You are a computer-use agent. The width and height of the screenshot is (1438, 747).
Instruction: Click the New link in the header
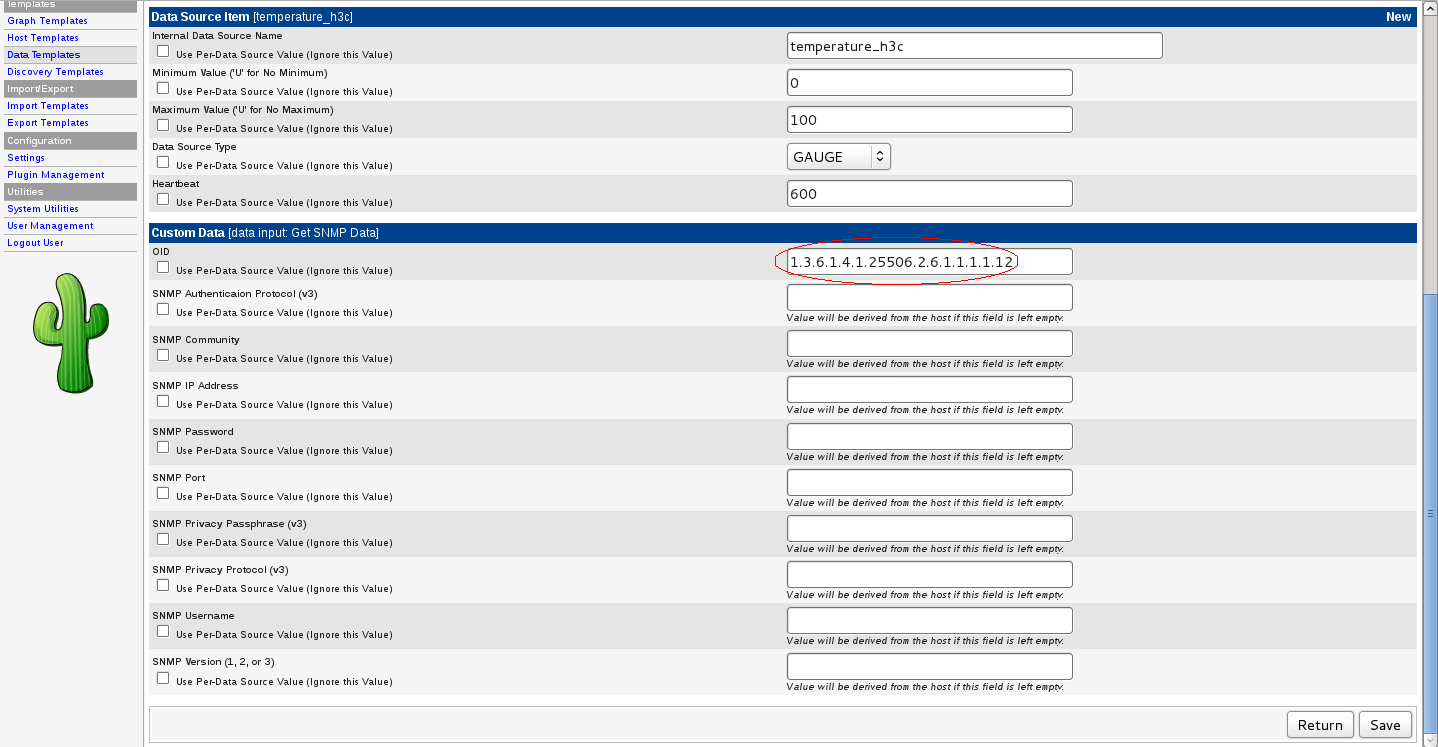[x=1398, y=16]
